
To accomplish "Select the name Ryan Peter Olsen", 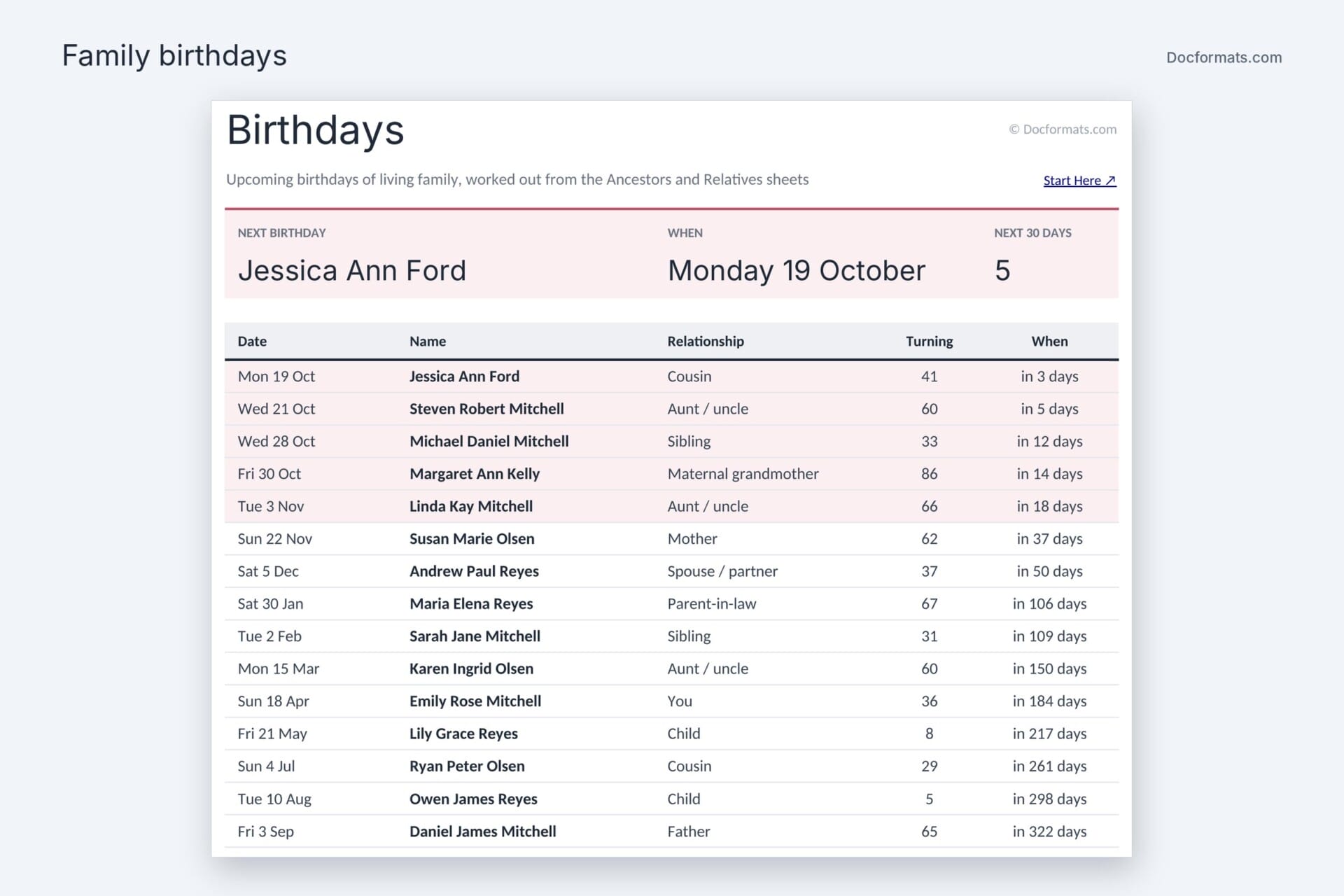I will pyautogui.click(x=467, y=766).
